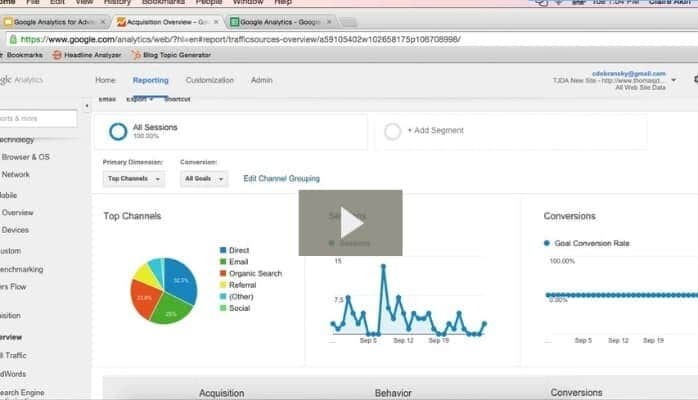The image size is (698, 400).
Task: Open a new browser tab
Action: click(x=349, y=22)
